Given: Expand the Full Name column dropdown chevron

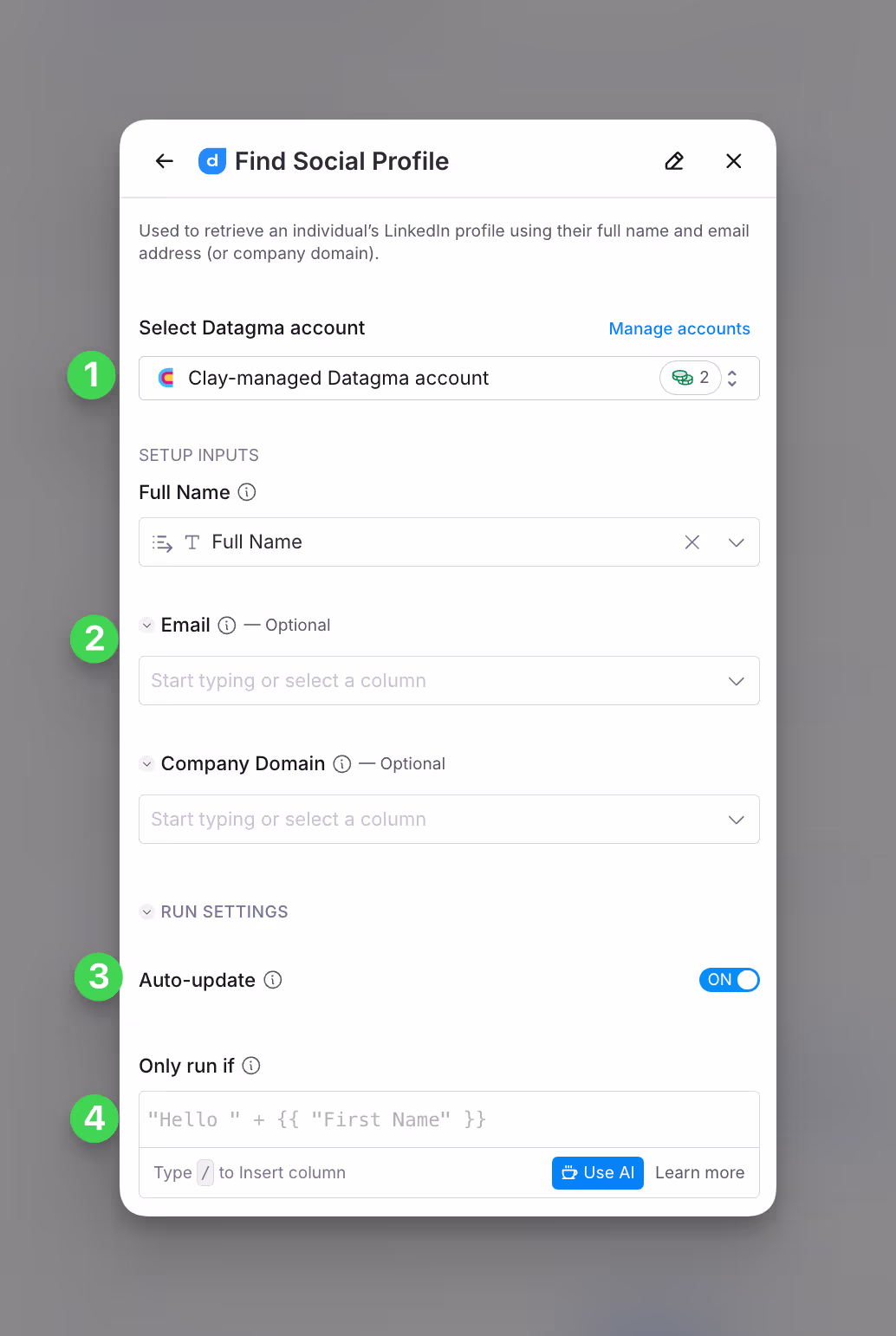Looking at the screenshot, I should (737, 542).
